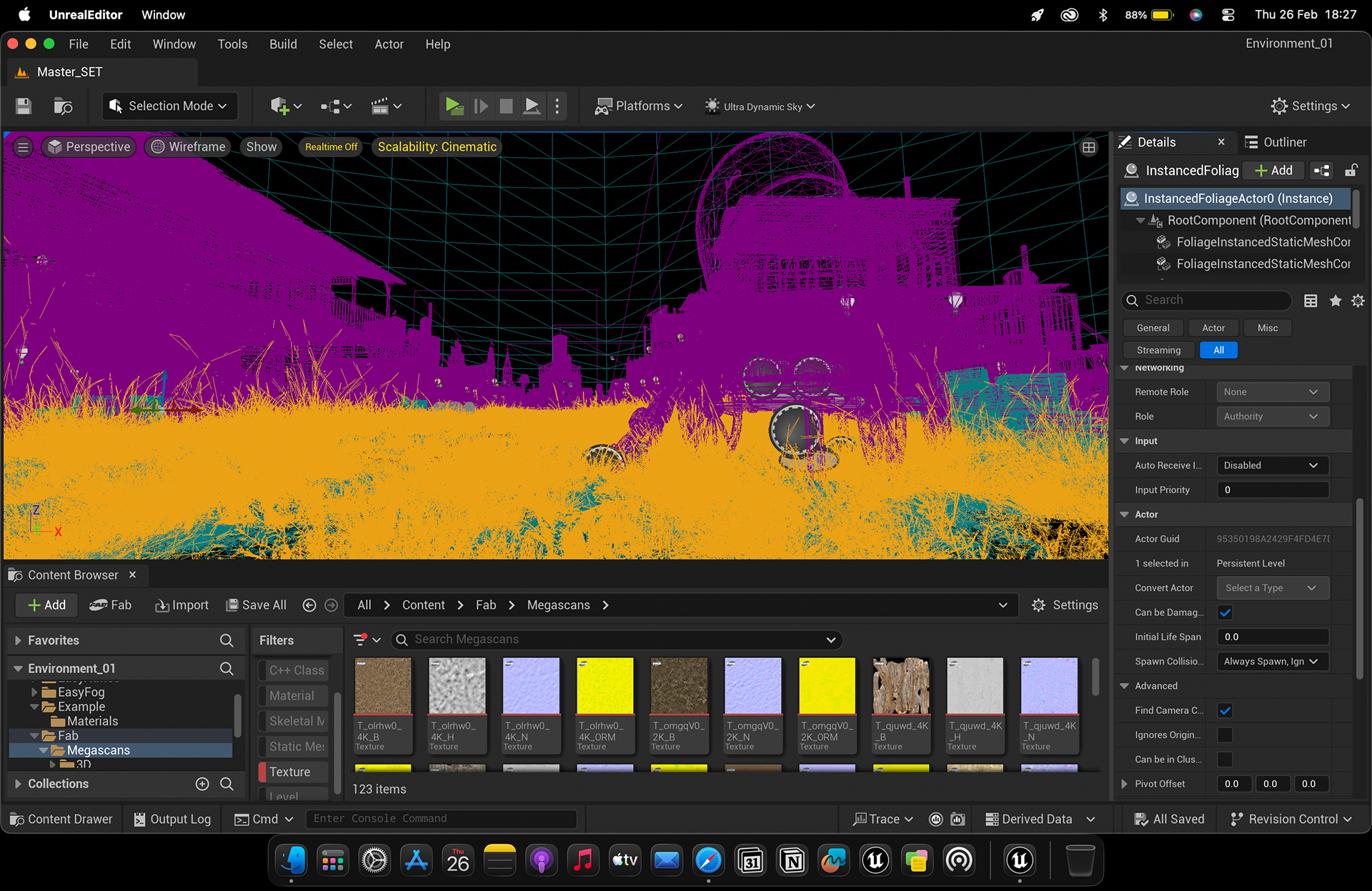
Task: Expand the Pivot Offset property
Action: click(1124, 784)
